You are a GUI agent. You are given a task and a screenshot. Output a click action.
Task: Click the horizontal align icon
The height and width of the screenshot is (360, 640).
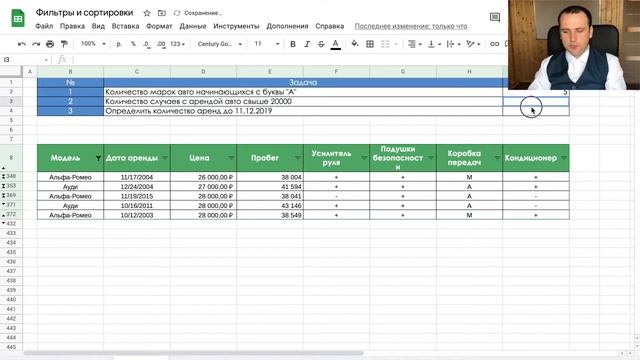[411, 44]
